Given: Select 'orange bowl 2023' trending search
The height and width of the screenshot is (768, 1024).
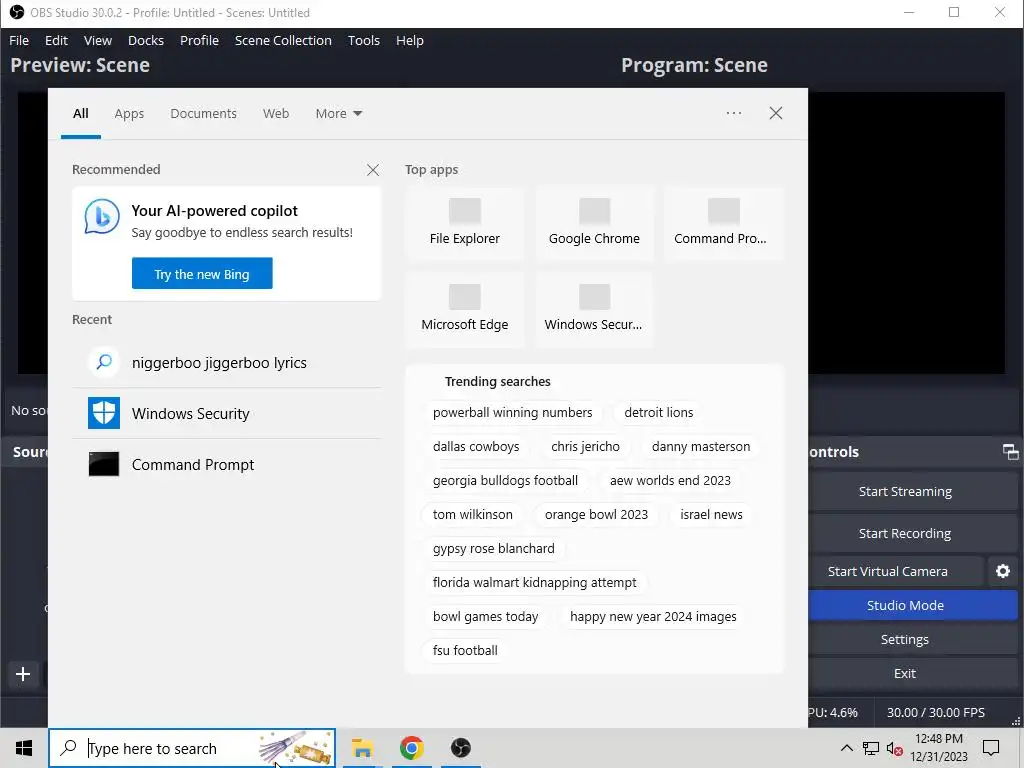Looking at the screenshot, I should click(x=596, y=515).
